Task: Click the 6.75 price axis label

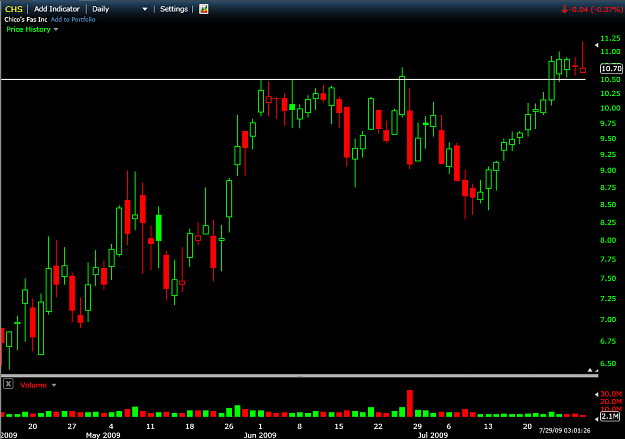Action: tap(608, 341)
